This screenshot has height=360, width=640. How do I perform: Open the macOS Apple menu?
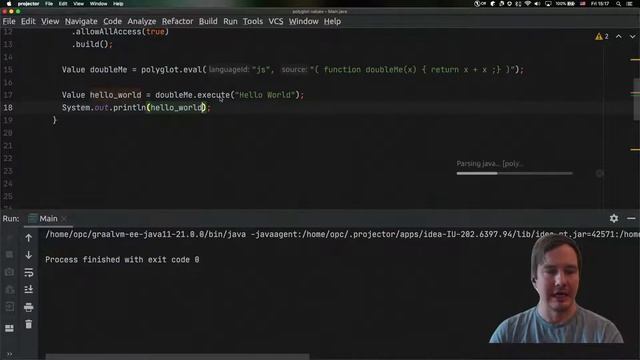9,4
